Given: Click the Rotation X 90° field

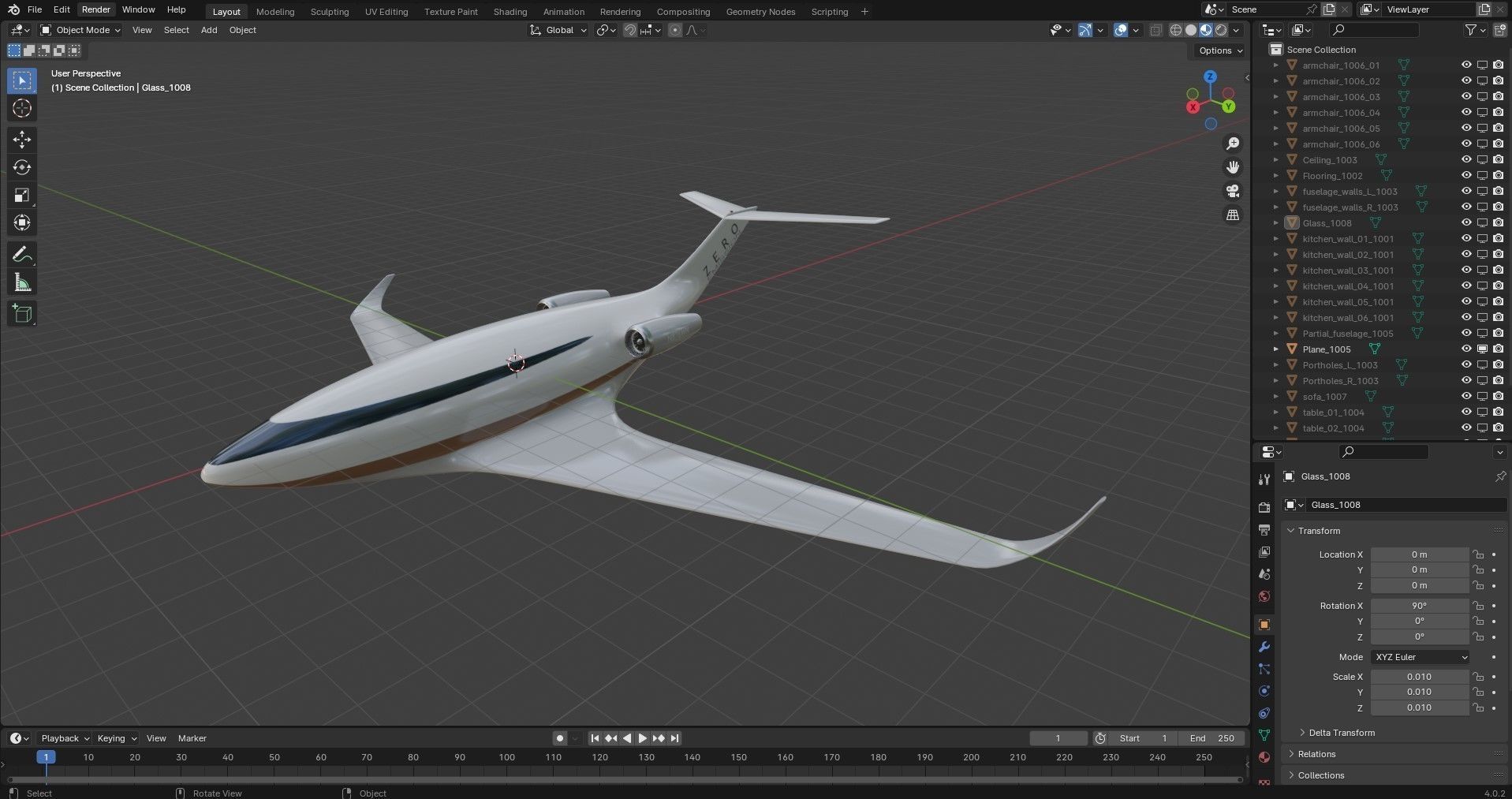Looking at the screenshot, I should point(1419,606).
